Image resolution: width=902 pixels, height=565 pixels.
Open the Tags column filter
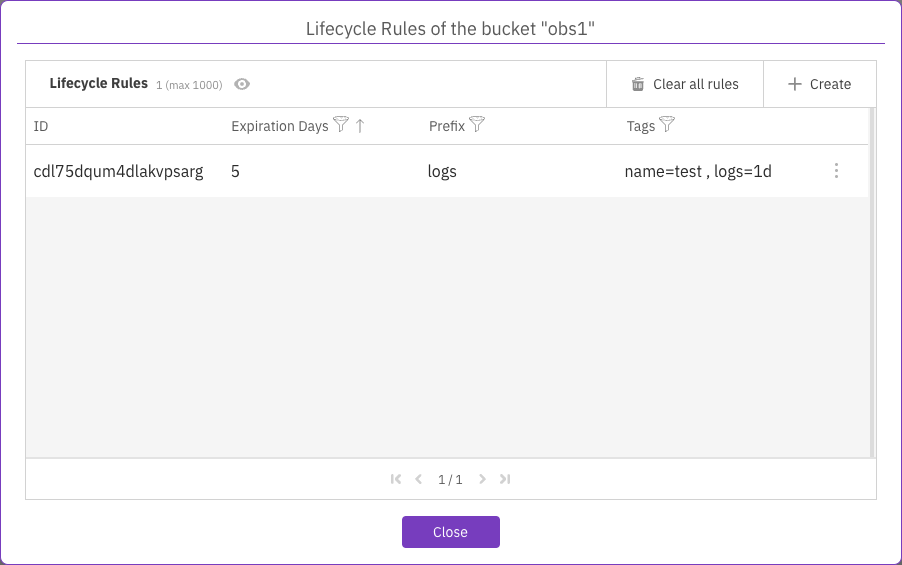(x=667, y=125)
